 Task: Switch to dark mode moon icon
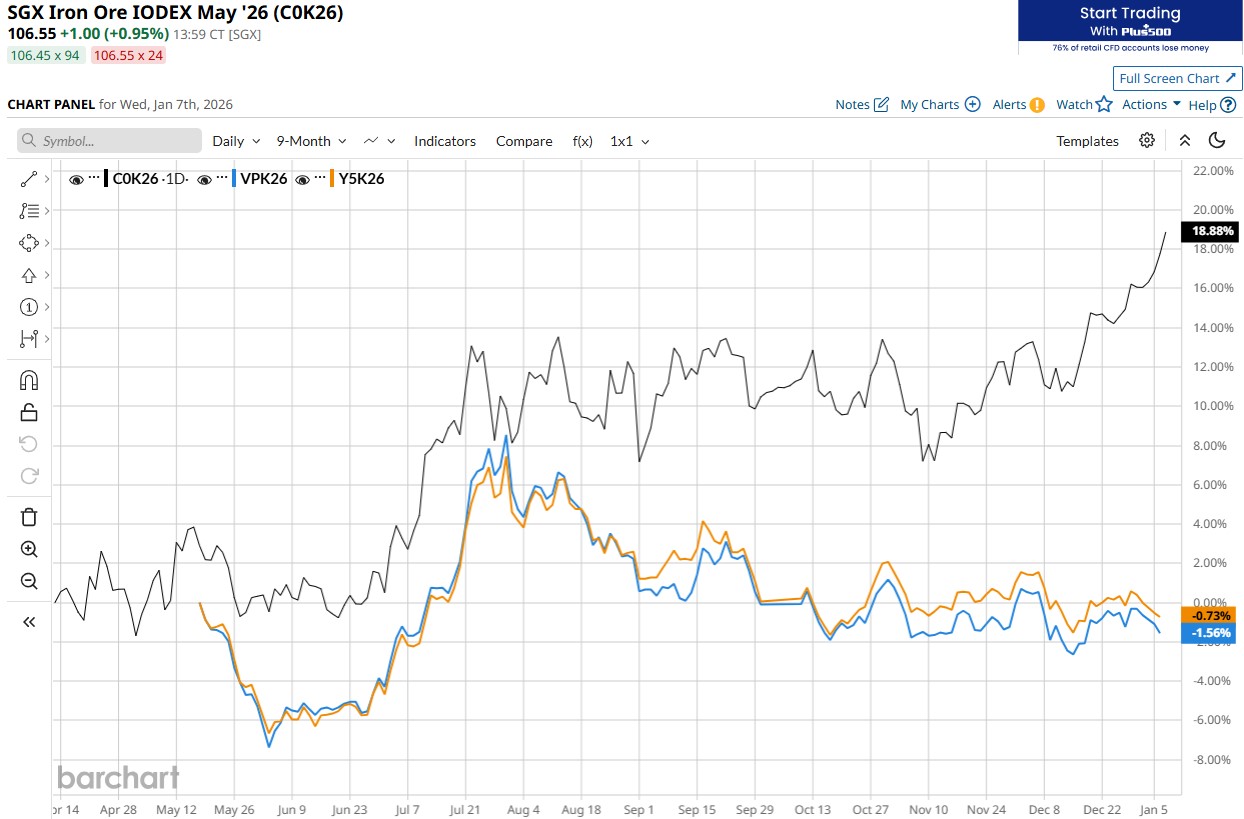pos(1217,141)
